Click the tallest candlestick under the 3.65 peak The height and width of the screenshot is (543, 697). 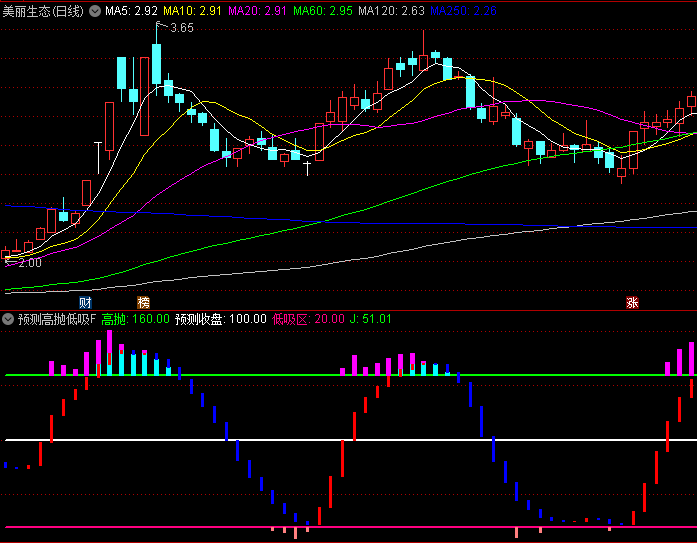click(156, 64)
